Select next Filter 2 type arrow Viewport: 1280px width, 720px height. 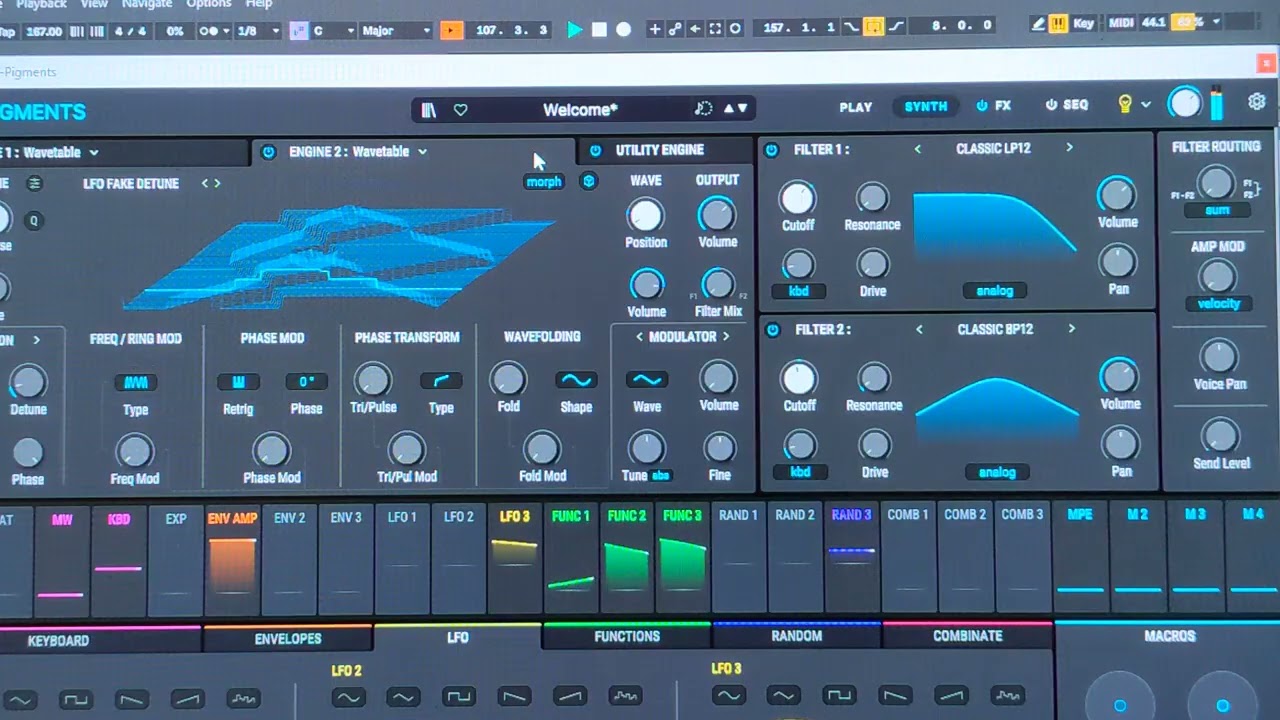click(x=1071, y=329)
